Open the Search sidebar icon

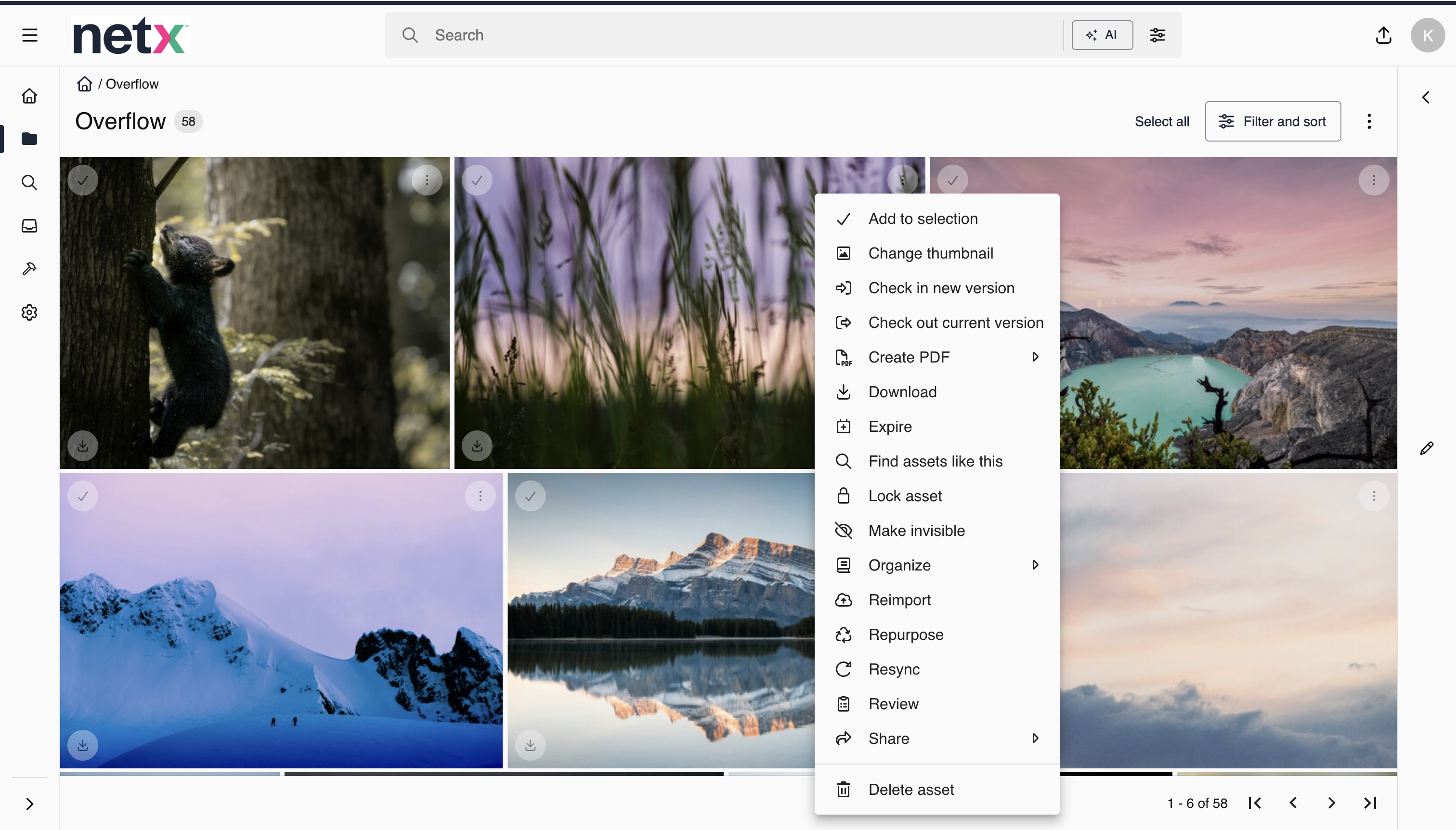(x=30, y=182)
